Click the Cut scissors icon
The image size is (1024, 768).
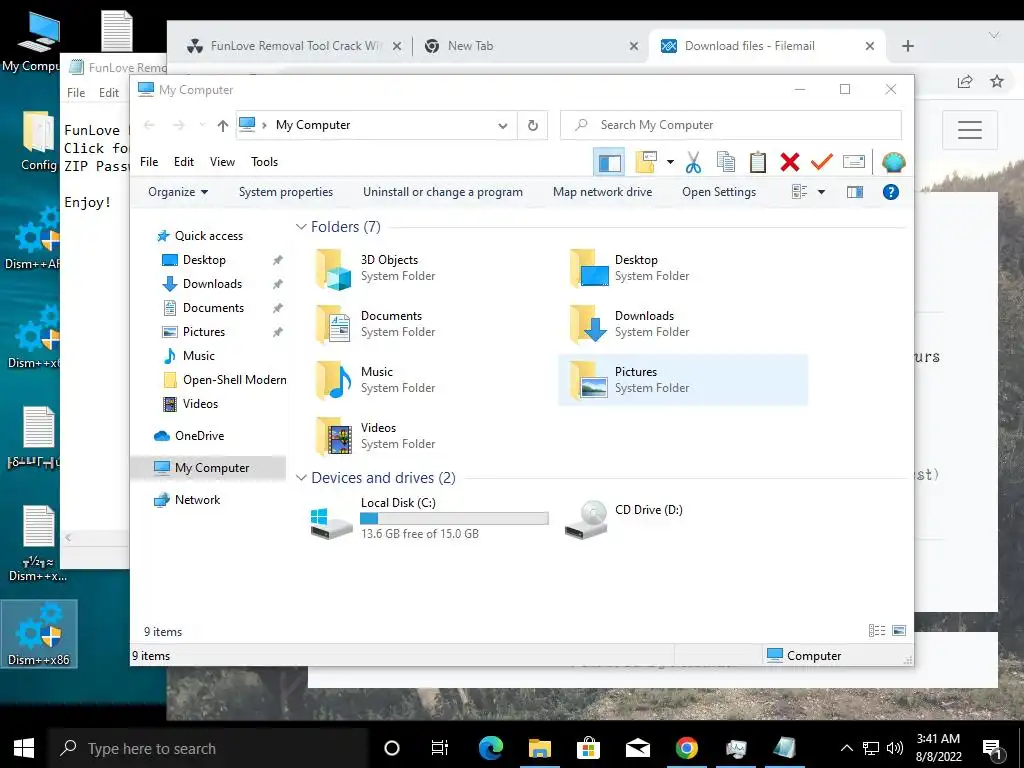[694, 162]
